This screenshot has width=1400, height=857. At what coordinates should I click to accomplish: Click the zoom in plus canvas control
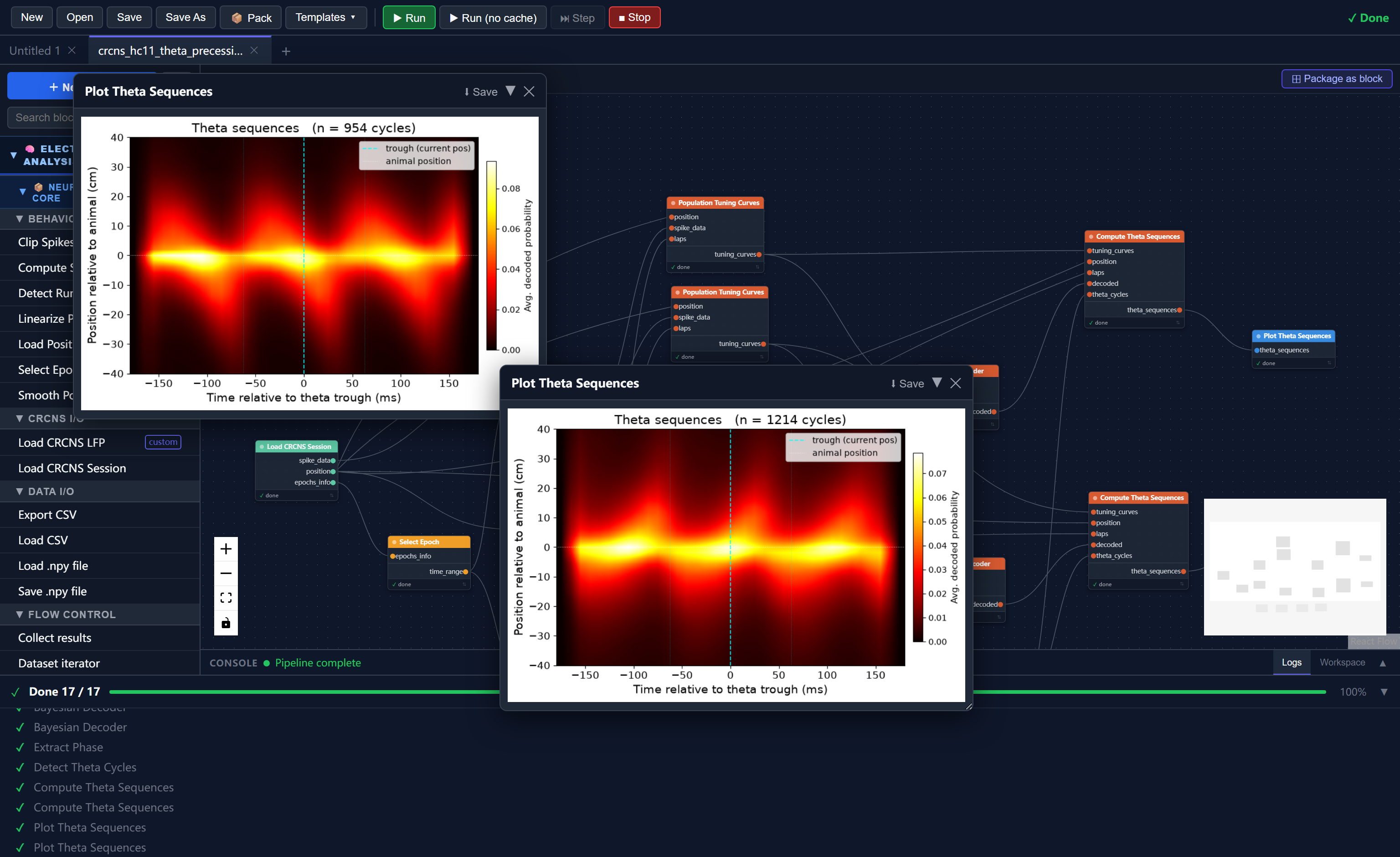226,548
